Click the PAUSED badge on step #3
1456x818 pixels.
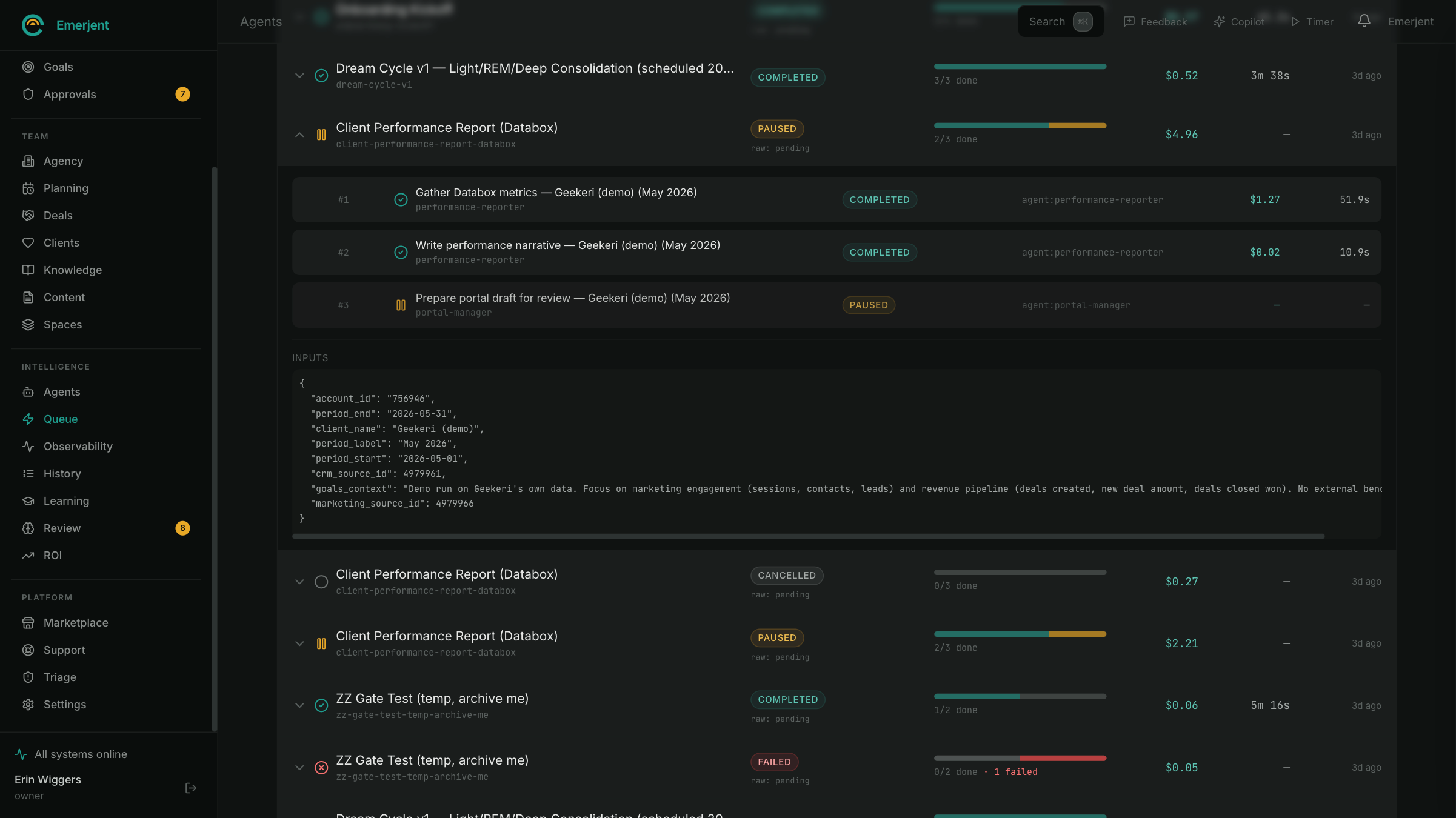[869, 305]
